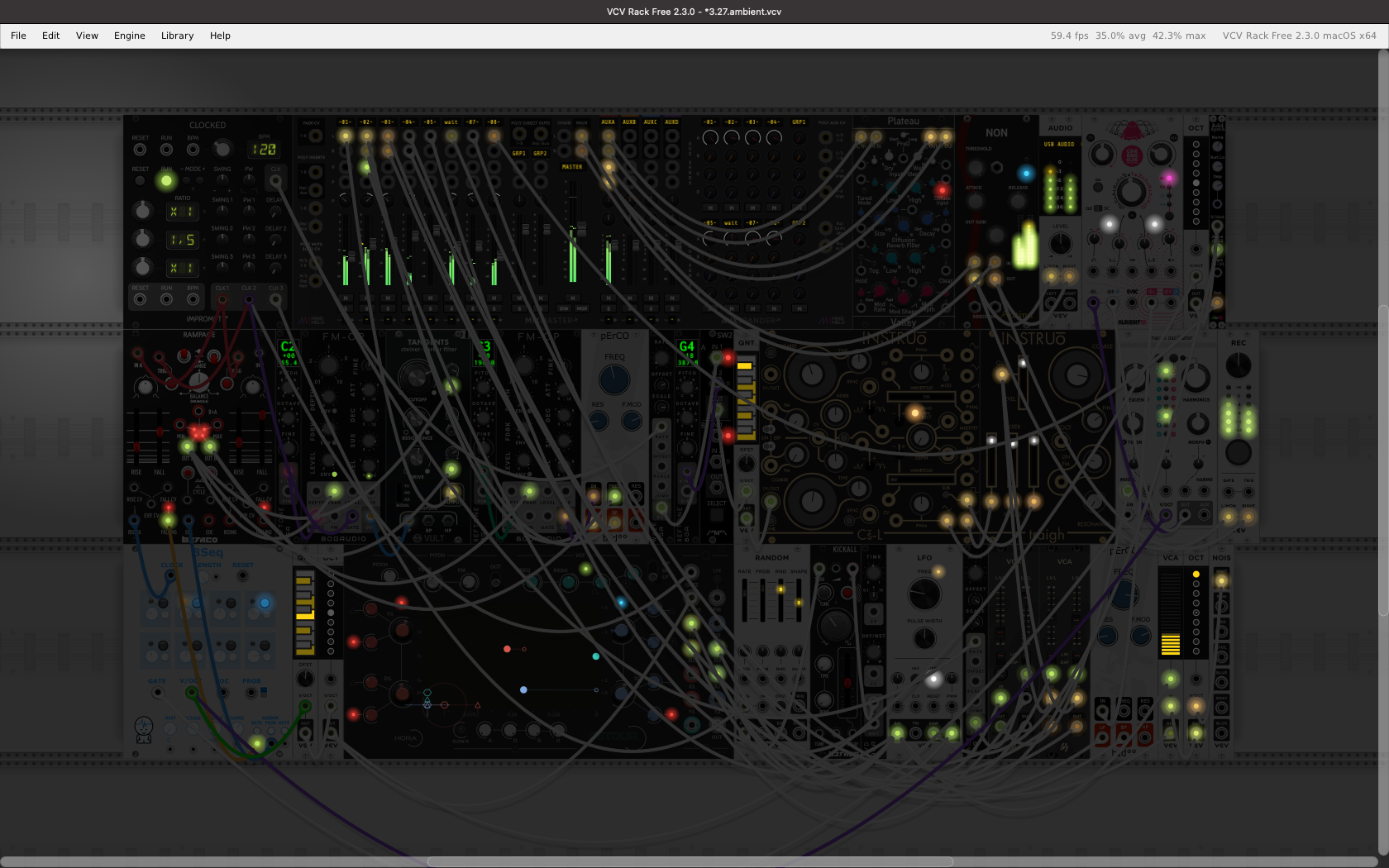This screenshot has width=1389, height=868.
Task: Click the vertical scrollbar on the right edge
Action: [x=1383, y=460]
